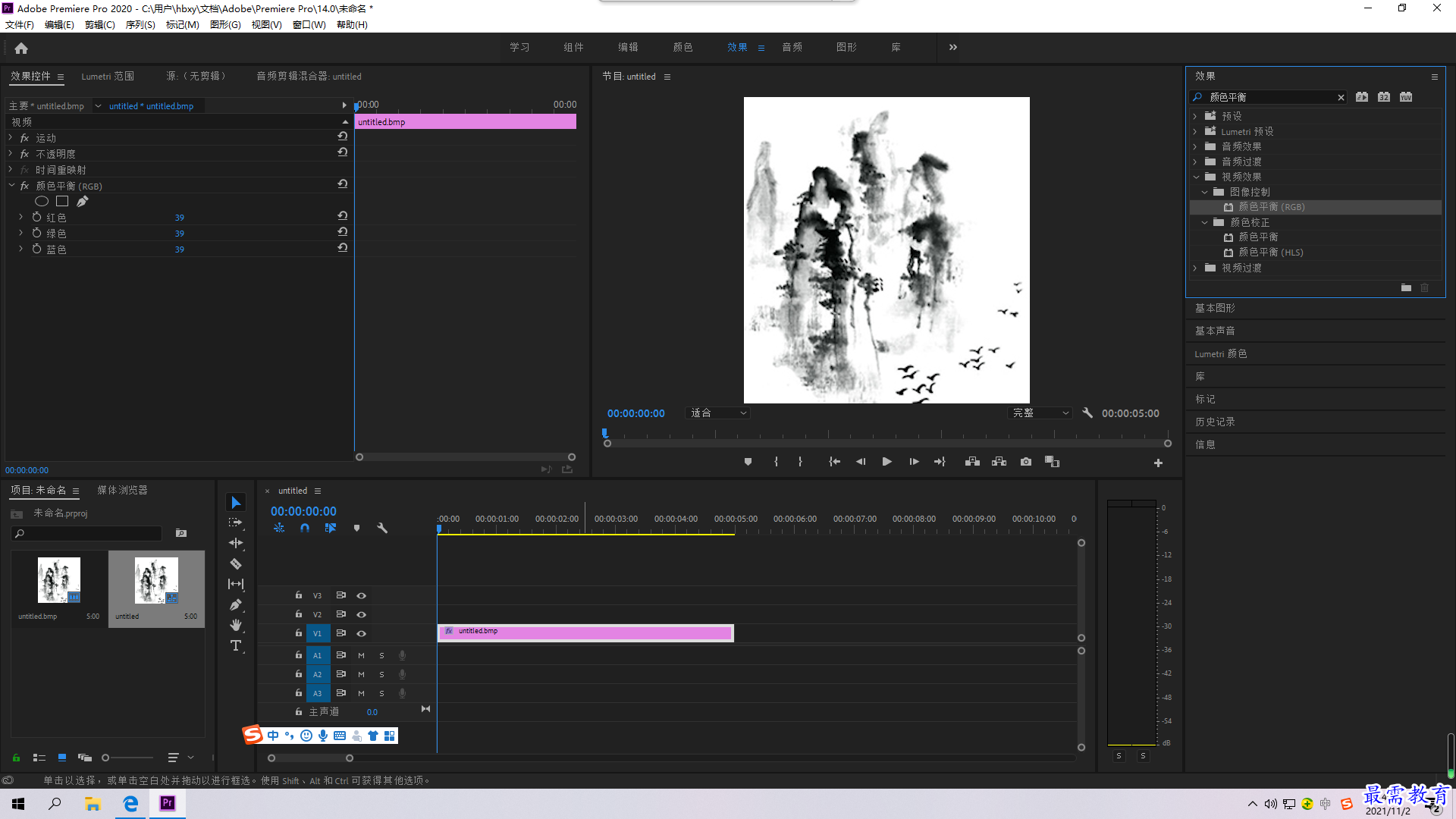Select the untitled sequence thumbnail
1456x819 pixels.
pyautogui.click(x=156, y=580)
